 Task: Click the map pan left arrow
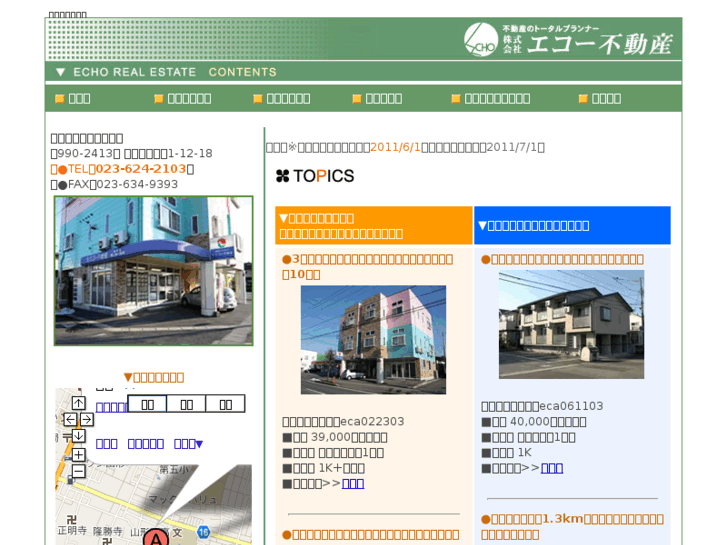pyautogui.click(x=70, y=419)
